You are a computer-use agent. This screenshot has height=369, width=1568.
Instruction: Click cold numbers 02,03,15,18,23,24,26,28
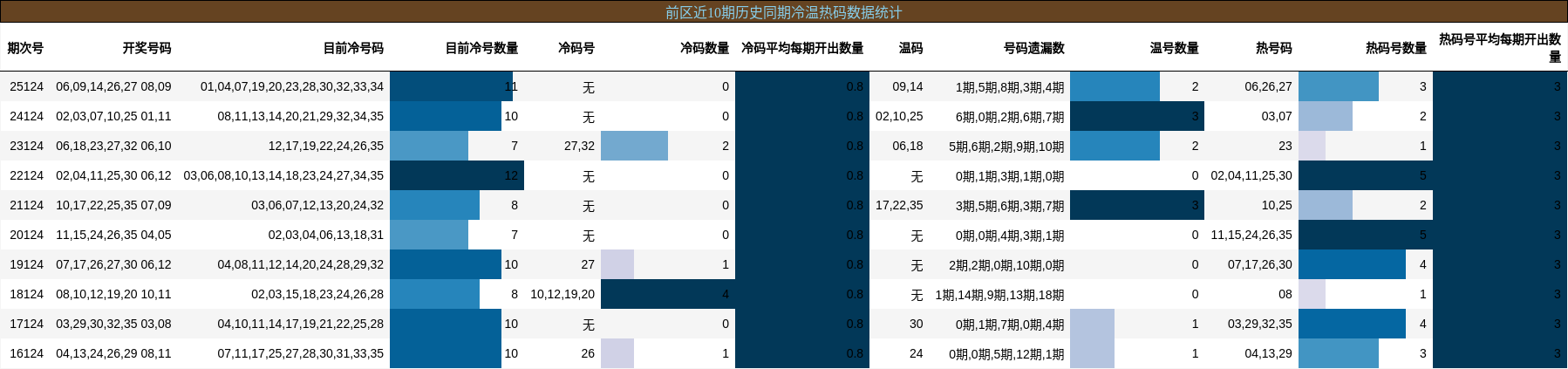(x=317, y=294)
